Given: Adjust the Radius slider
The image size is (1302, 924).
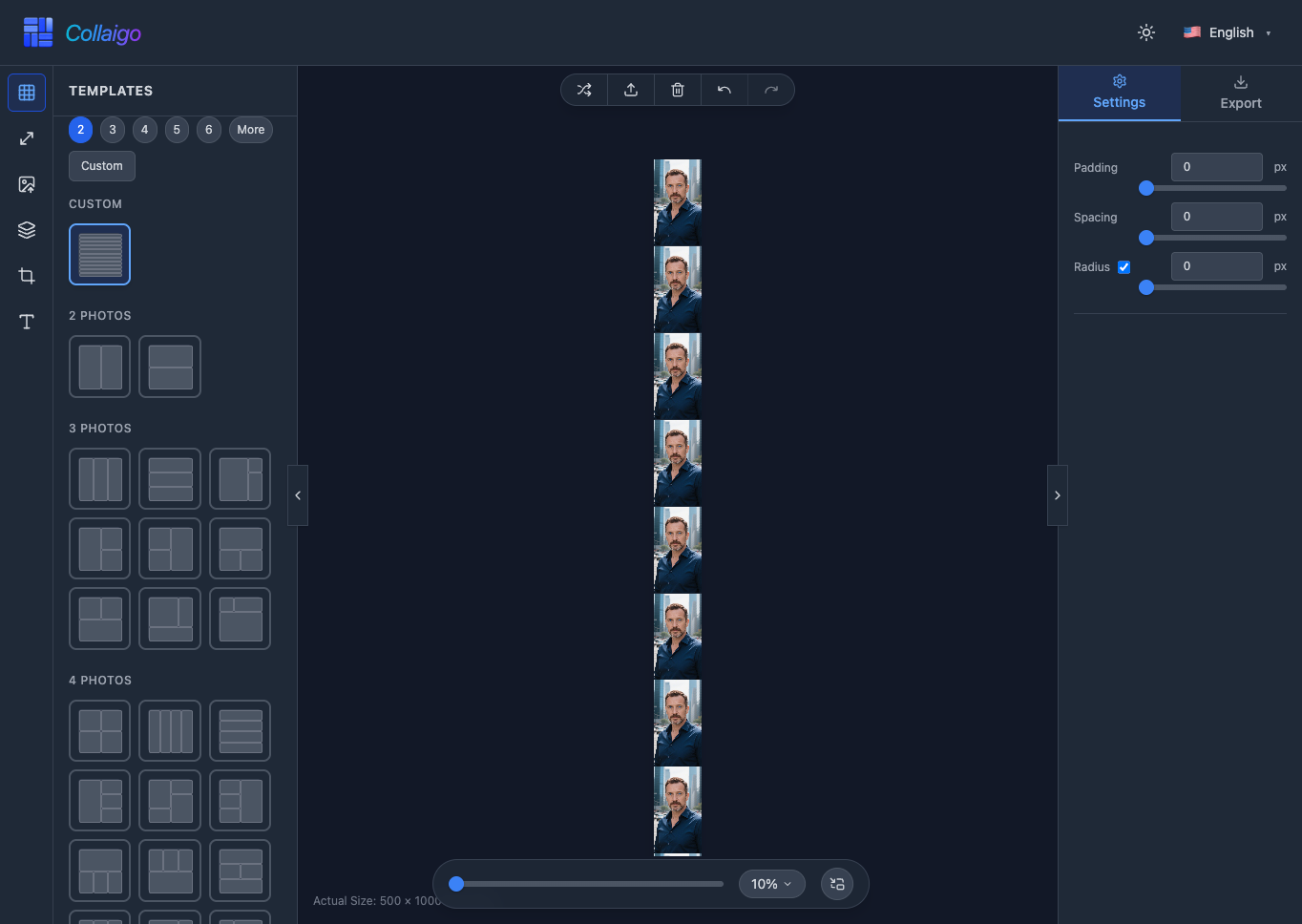Looking at the screenshot, I should pos(1213,287).
